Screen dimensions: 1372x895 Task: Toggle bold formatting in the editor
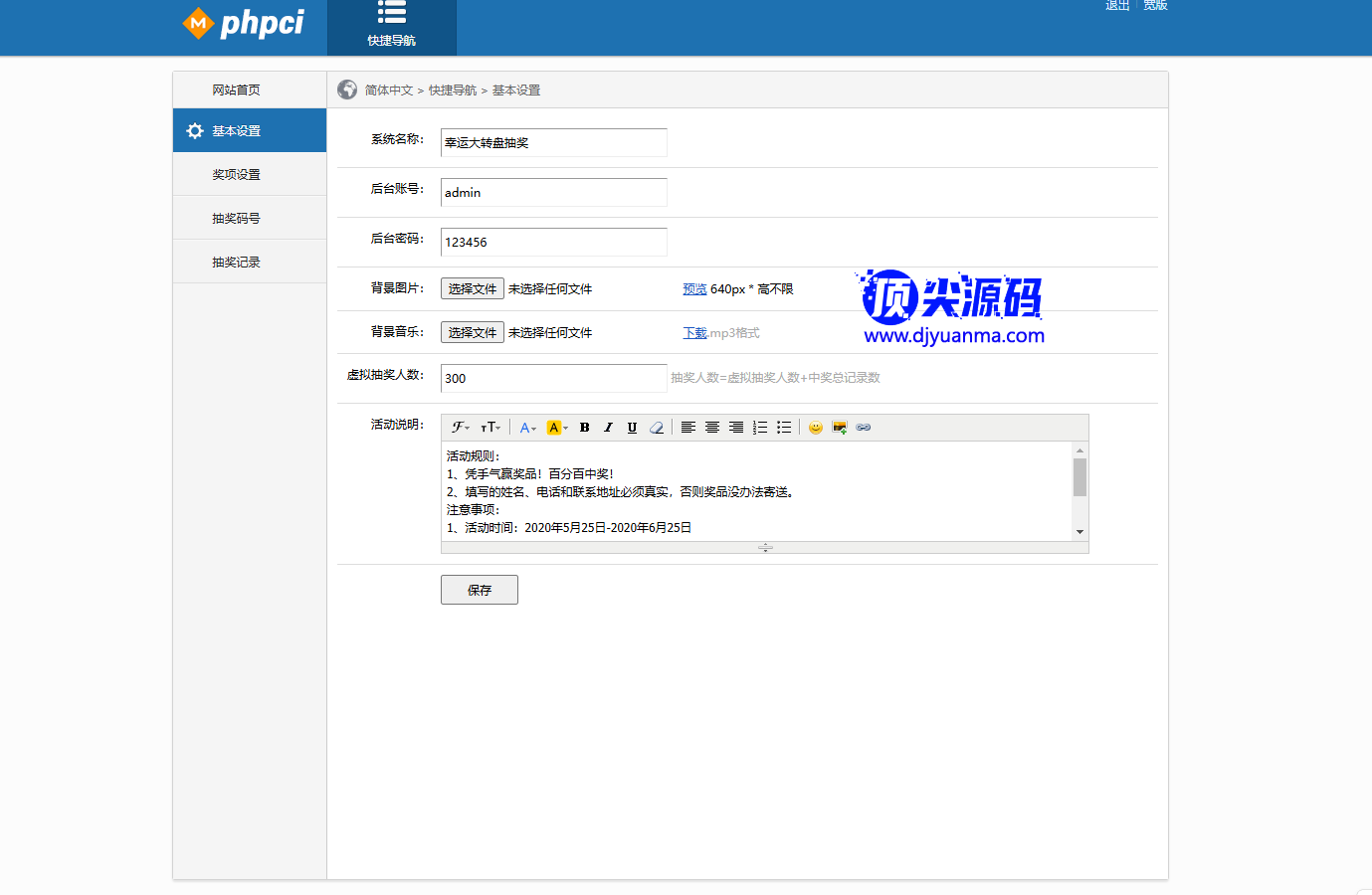click(x=584, y=428)
